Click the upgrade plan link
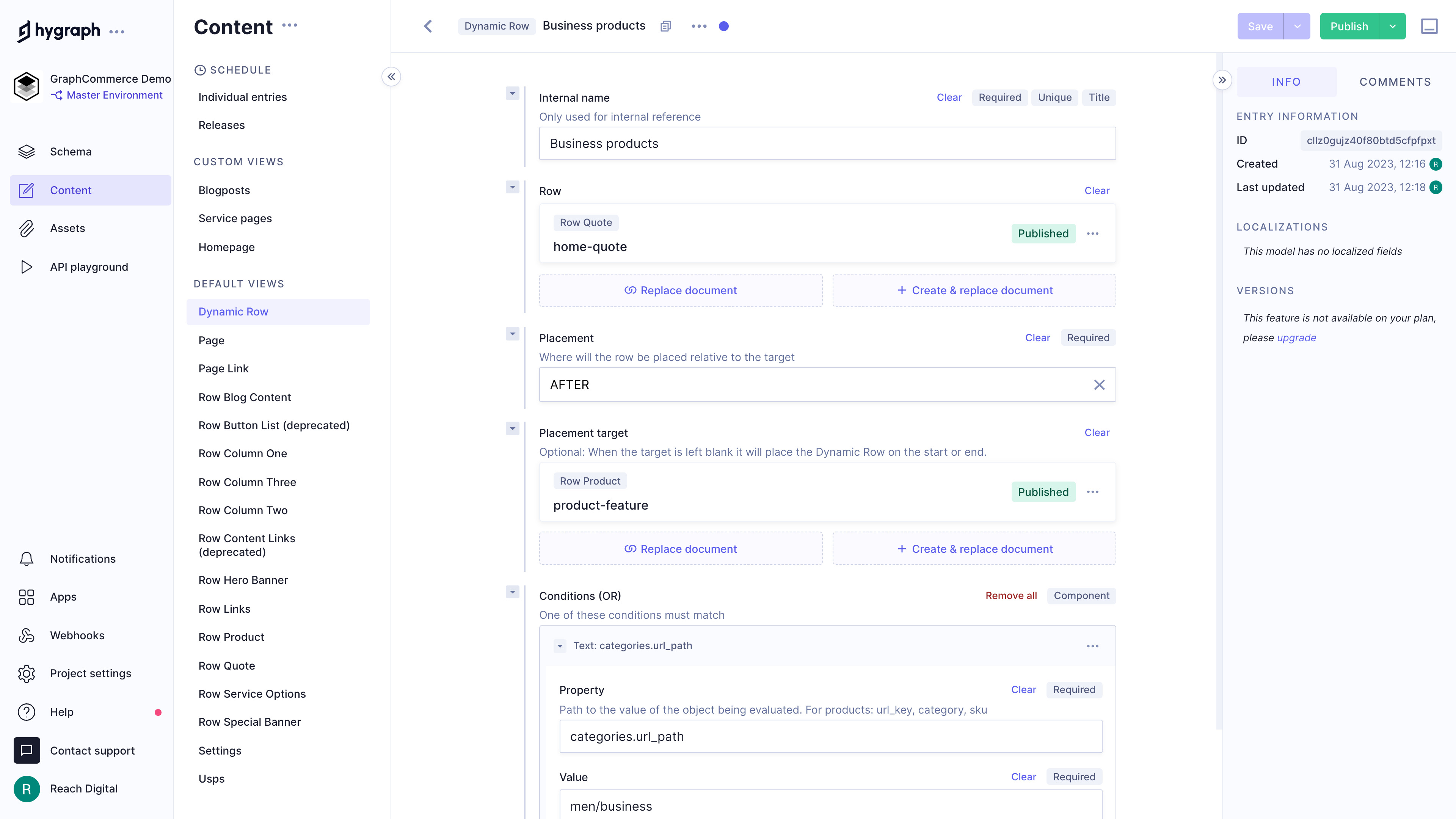The image size is (1456, 819). 1296,337
